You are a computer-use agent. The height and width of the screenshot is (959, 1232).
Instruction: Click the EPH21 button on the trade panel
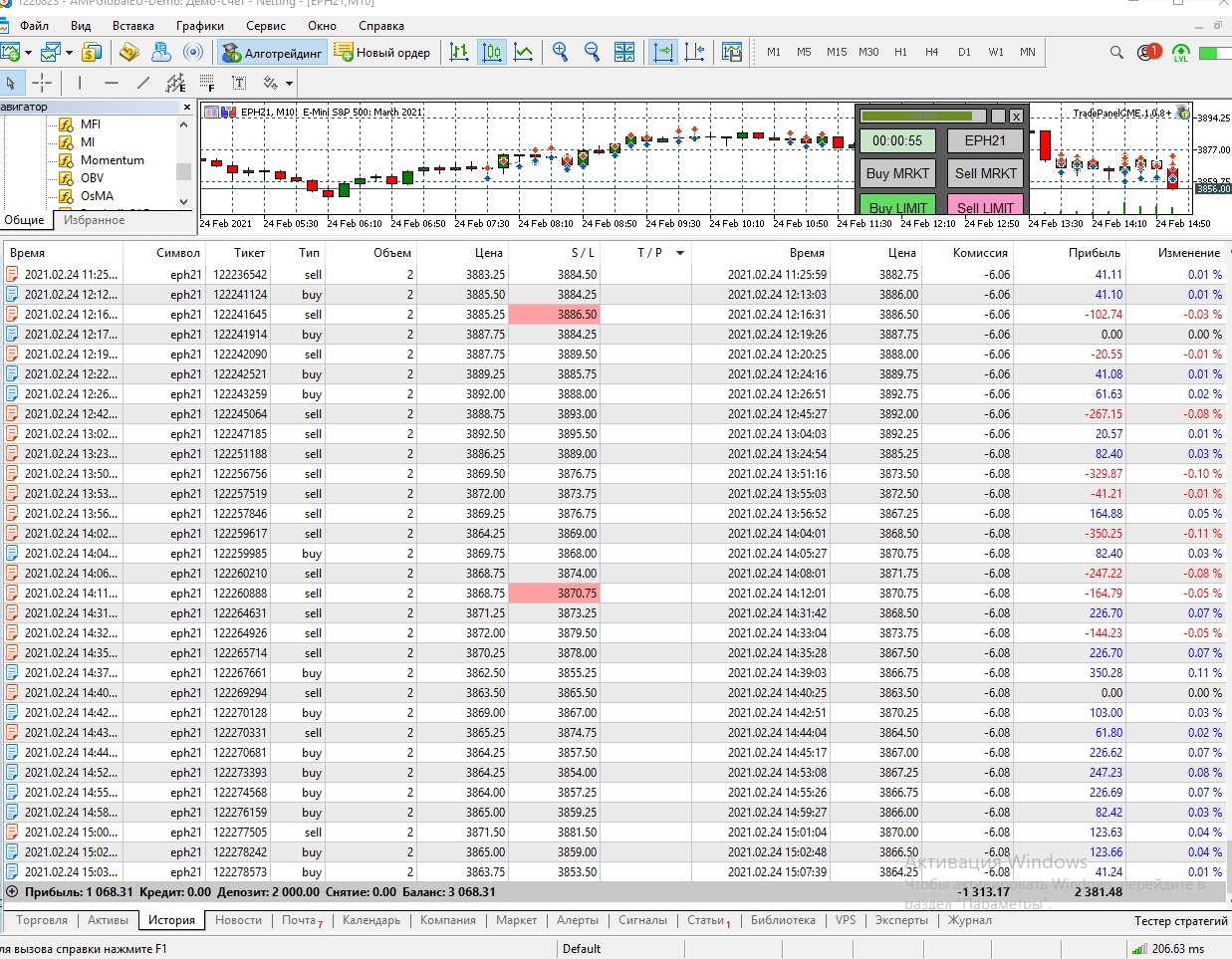point(986,140)
